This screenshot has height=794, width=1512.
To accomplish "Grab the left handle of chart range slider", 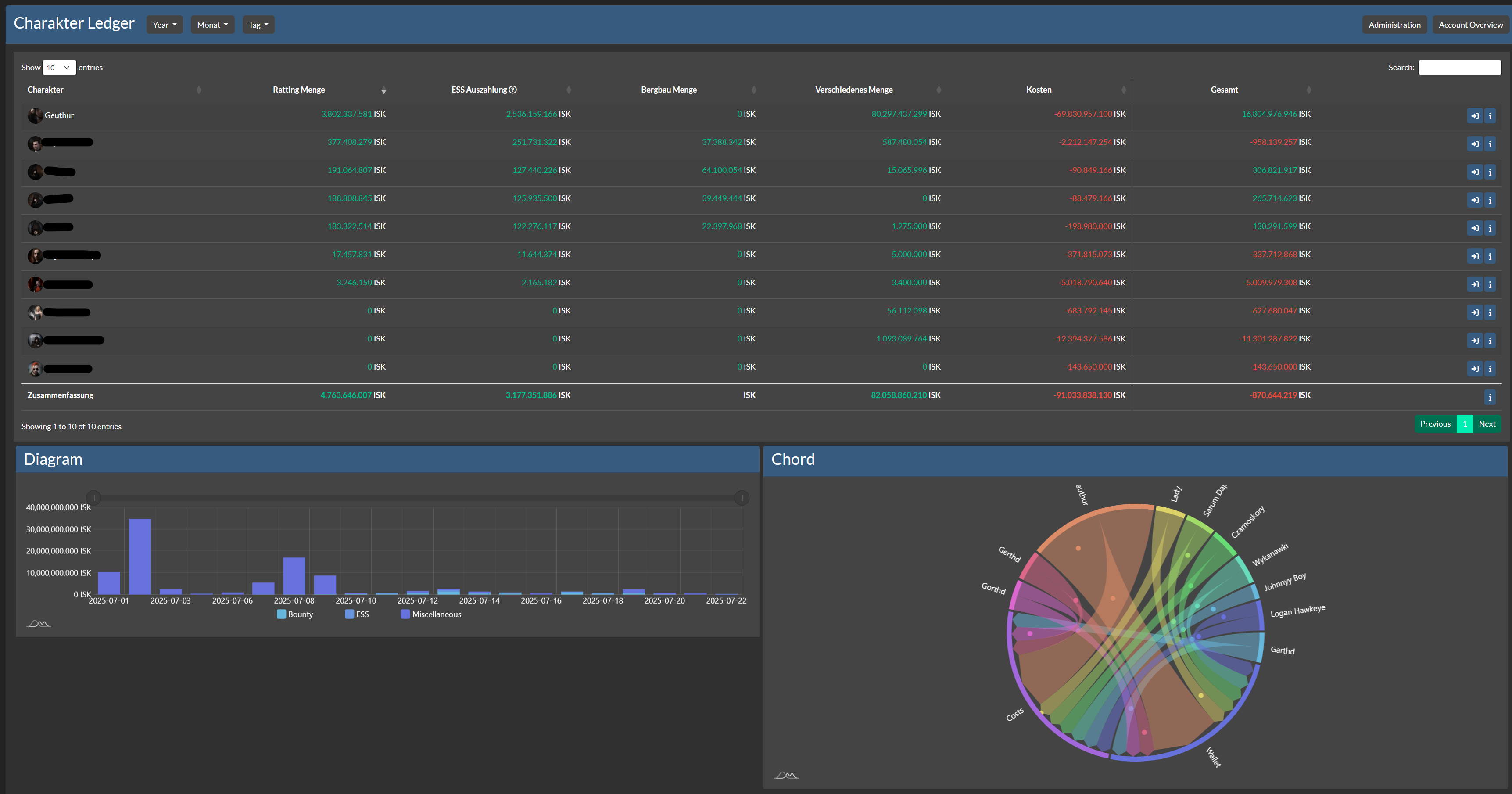I will [93, 498].
